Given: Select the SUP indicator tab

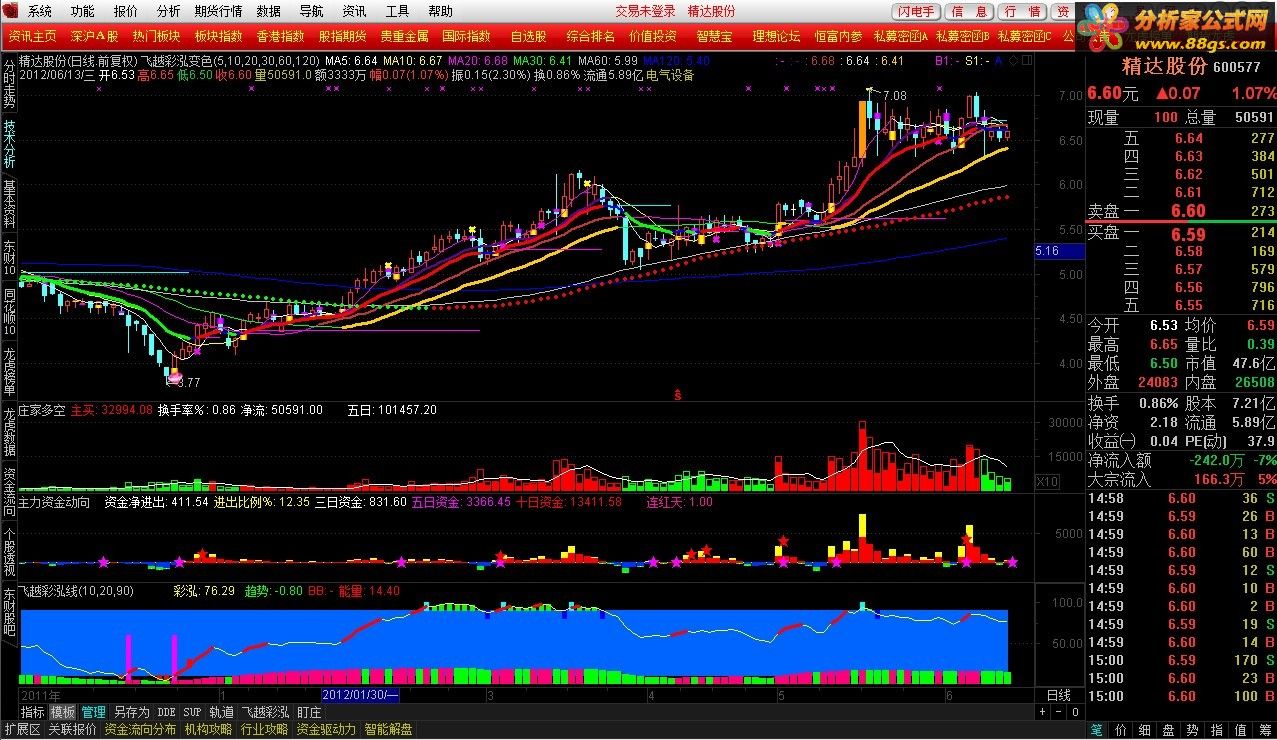Looking at the screenshot, I should tap(192, 712).
